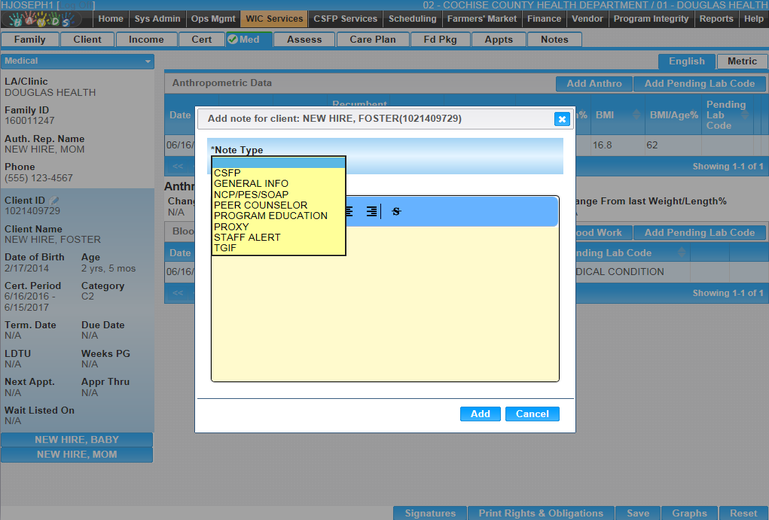Viewport: 769px width, 520px height.
Task: Click the right-align text icon
Action: click(371, 211)
